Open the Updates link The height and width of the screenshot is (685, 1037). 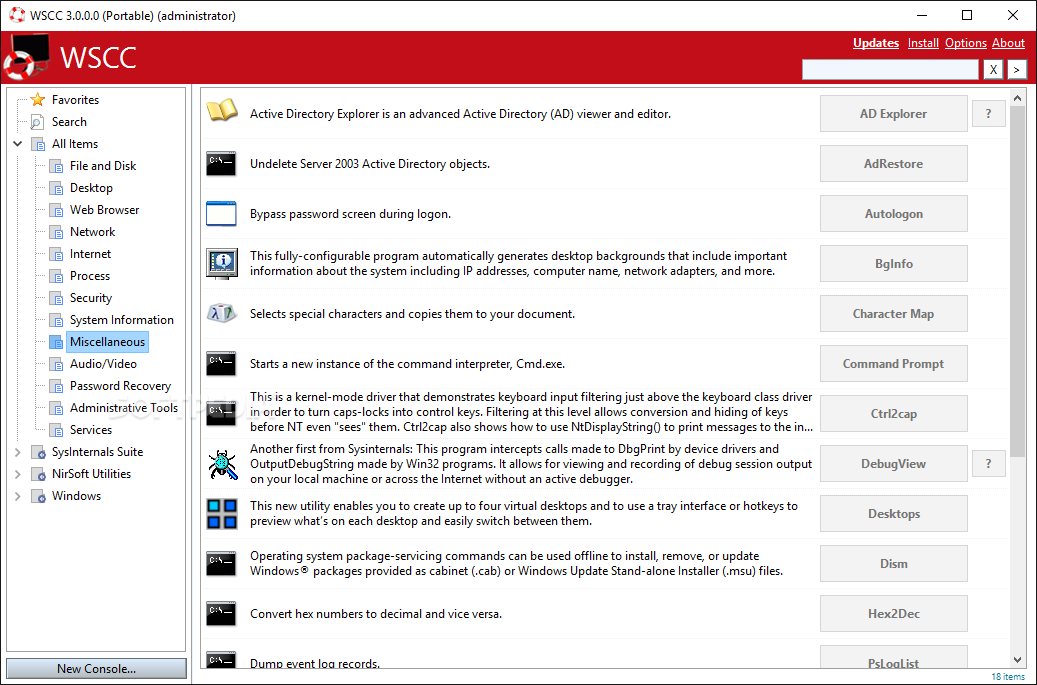[876, 43]
